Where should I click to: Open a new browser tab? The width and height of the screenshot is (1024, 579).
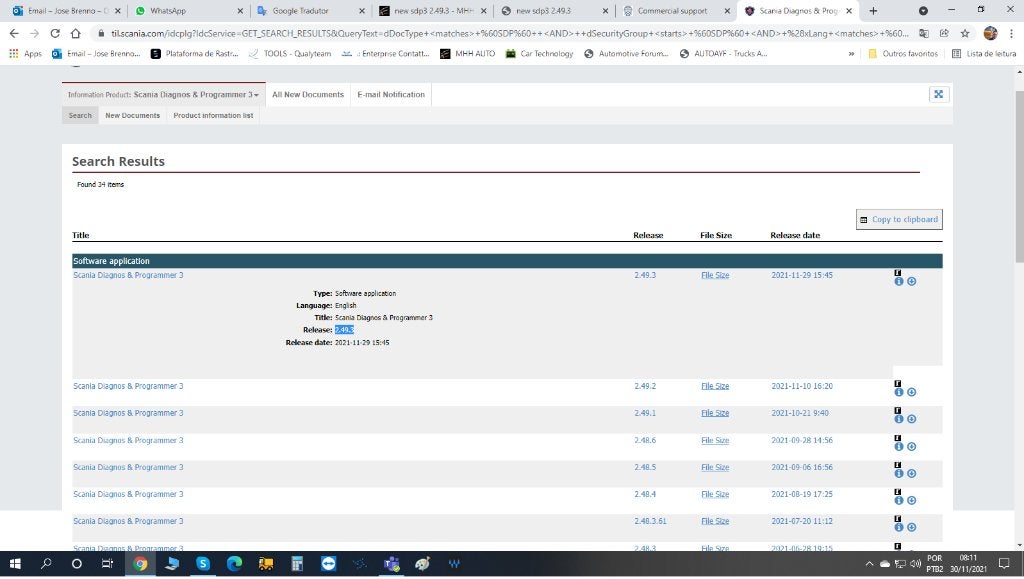coord(873,11)
